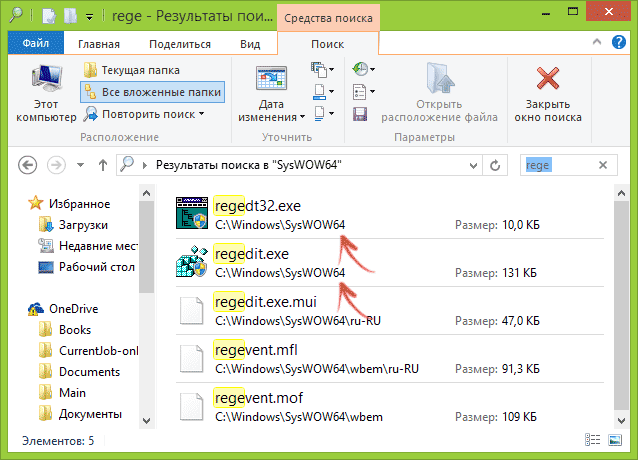Image resolution: width=638 pixels, height=460 pixels.
Task: Open the CurrentJob folder in OneDrive
Action: (x=89, y=351)
